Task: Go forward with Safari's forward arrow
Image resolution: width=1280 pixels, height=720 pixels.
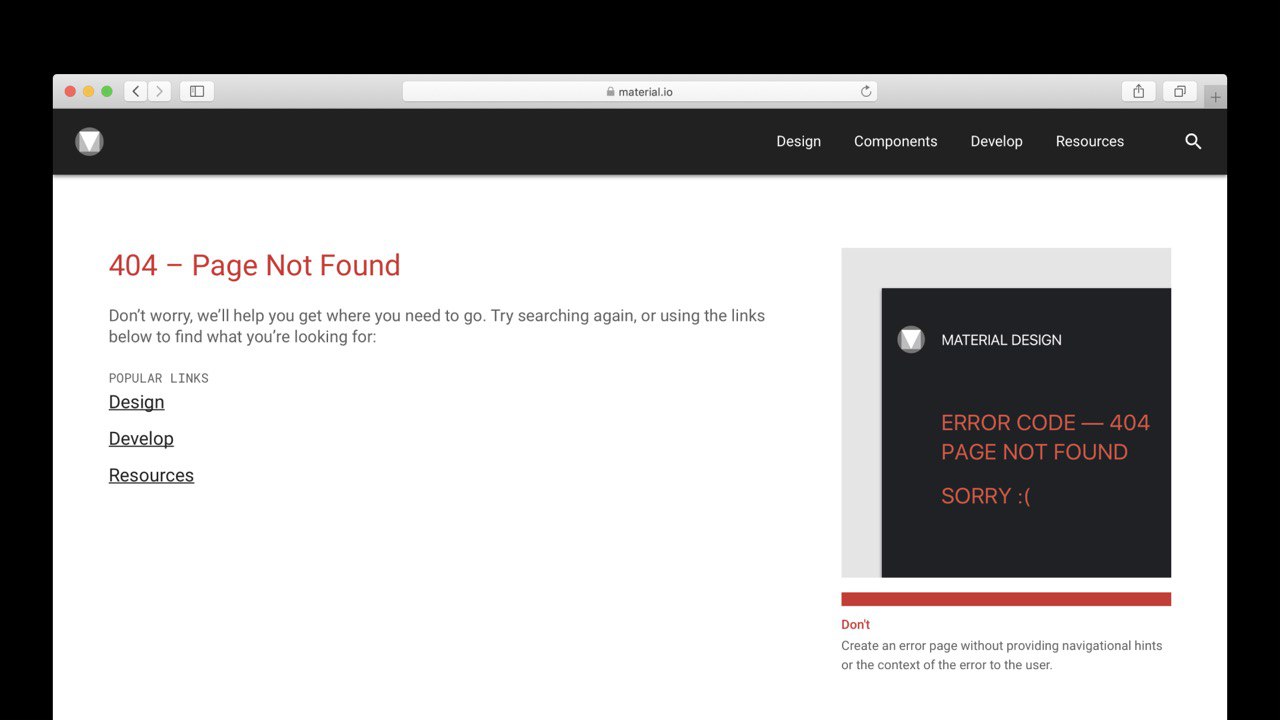Action: [160, 91]
